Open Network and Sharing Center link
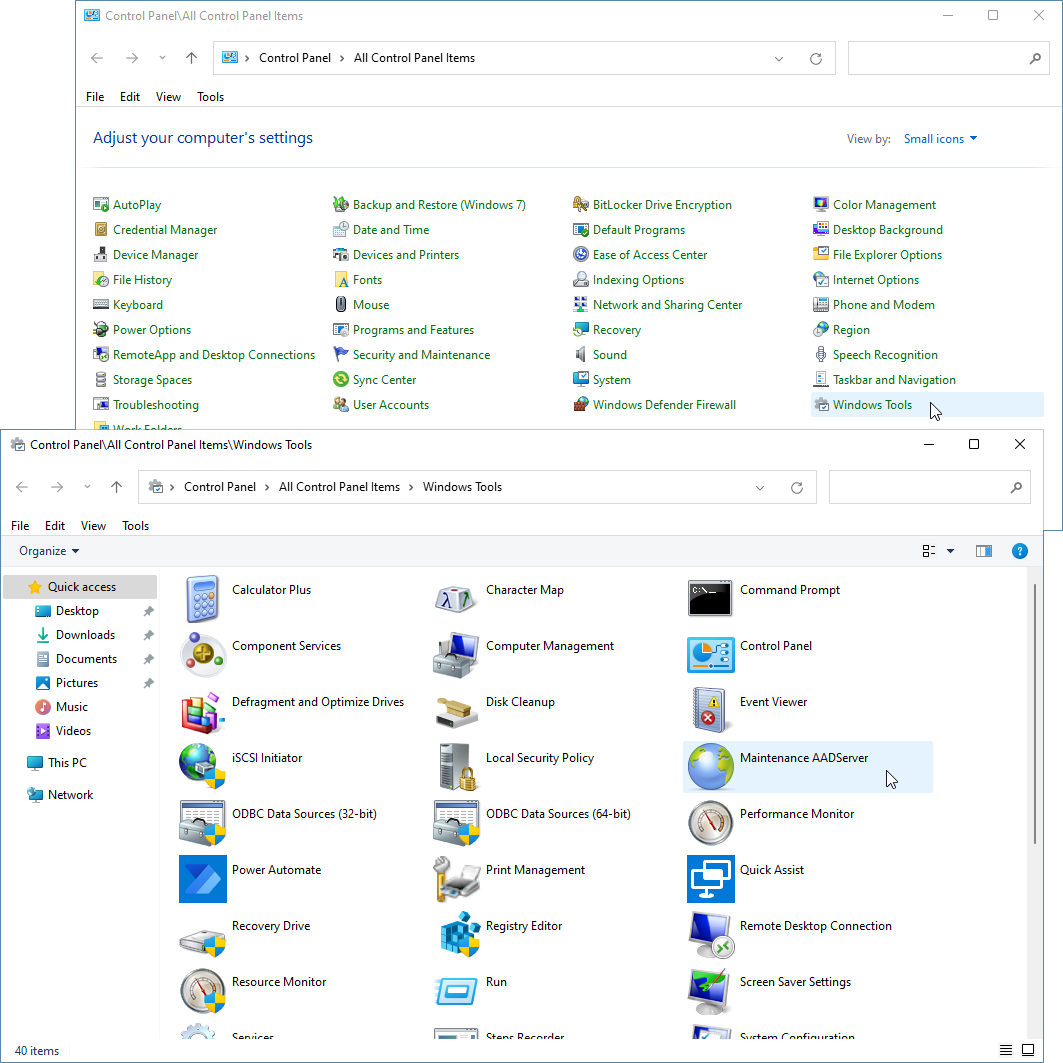This screenshot has width=1063, height=1063. coord(667,305)
